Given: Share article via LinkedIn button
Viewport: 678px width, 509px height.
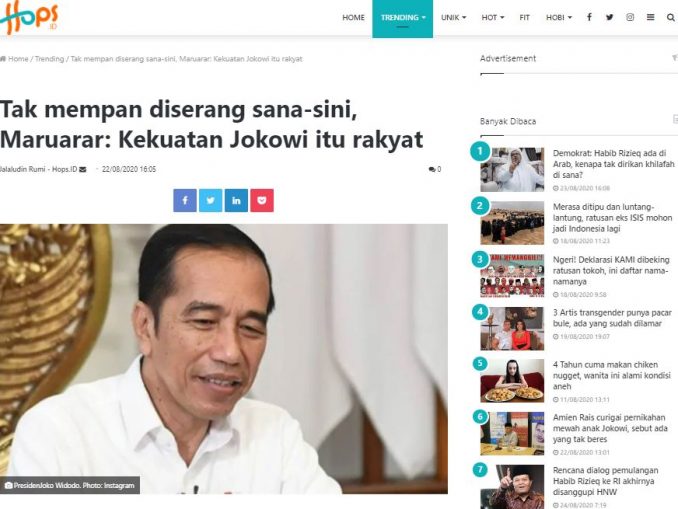Looking at the screenshot, I should point(236,200).
